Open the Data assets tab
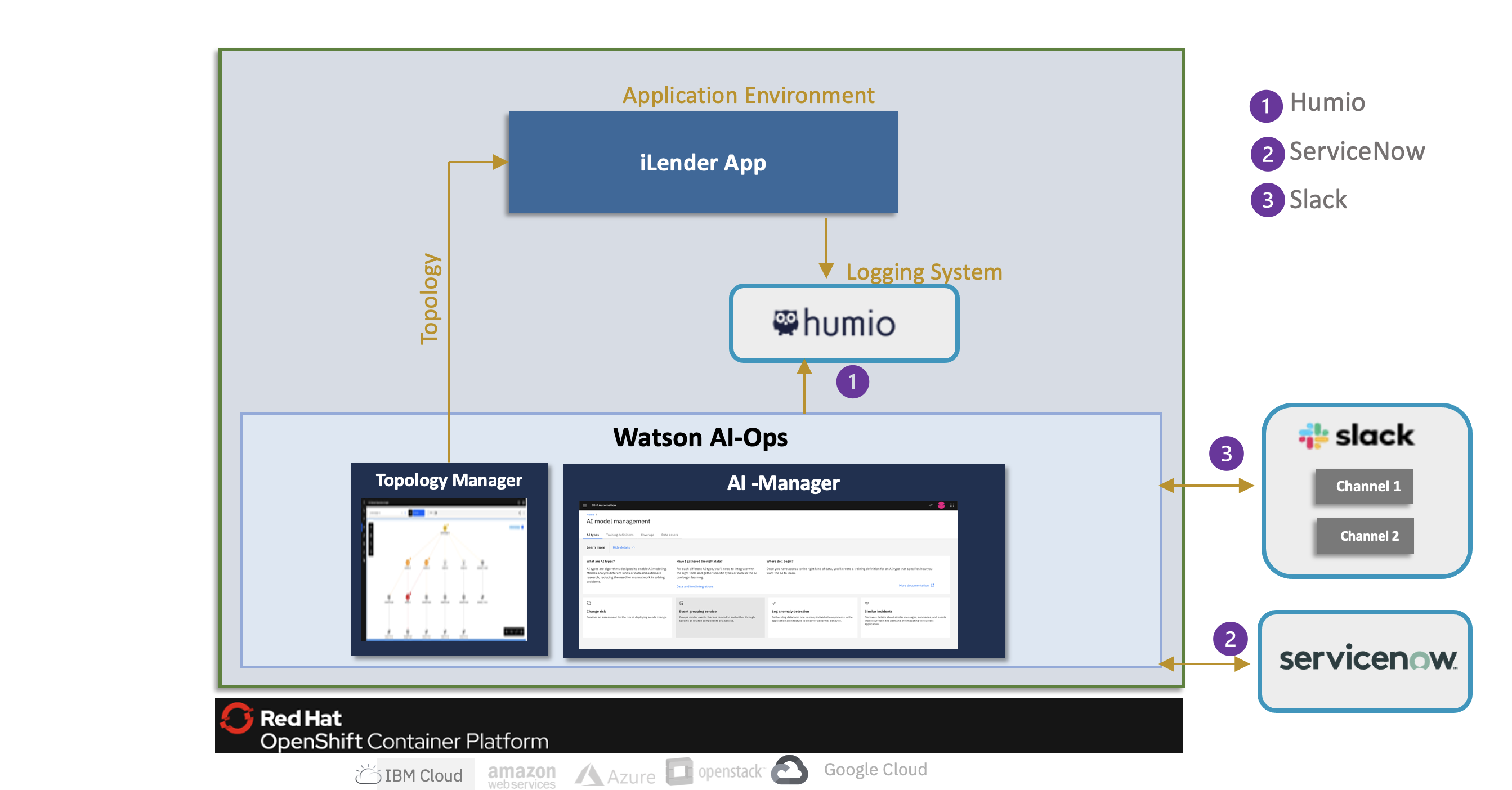The height and width of the screenshot is (790, 1512). click(670, 535)
